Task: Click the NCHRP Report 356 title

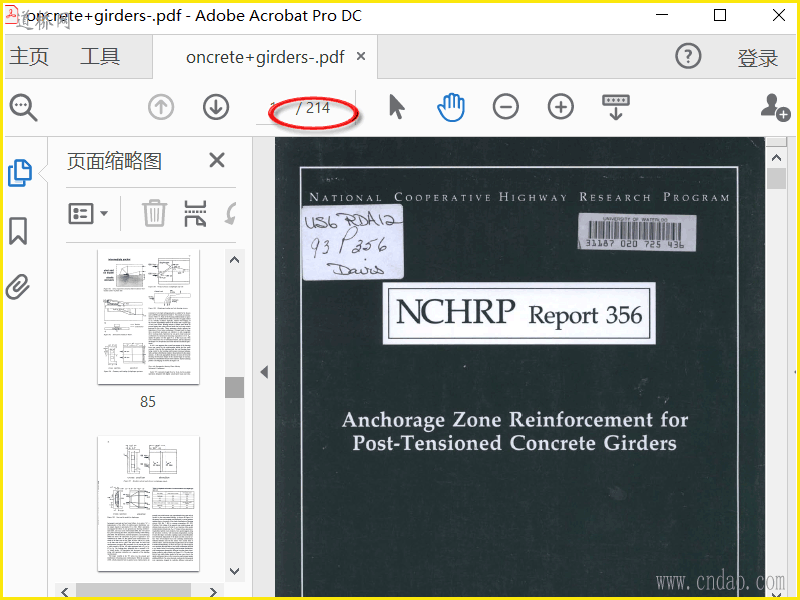Action: point(519,313)
